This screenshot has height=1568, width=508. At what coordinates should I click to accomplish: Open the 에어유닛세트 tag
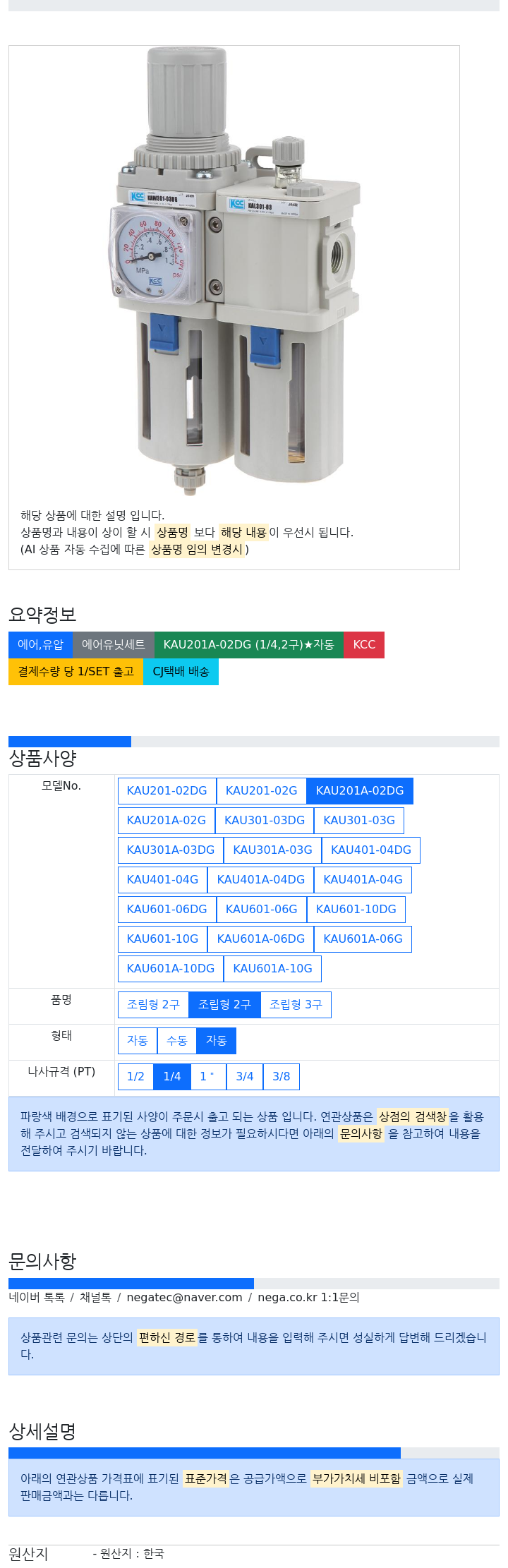tap(114, 645)
